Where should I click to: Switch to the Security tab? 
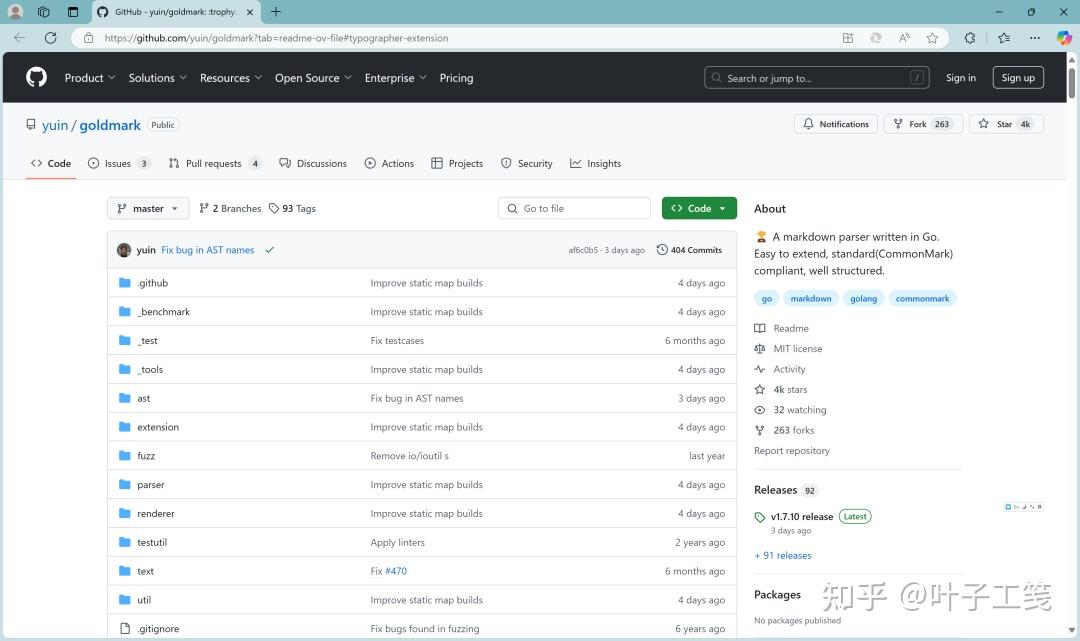coord(527,163)
